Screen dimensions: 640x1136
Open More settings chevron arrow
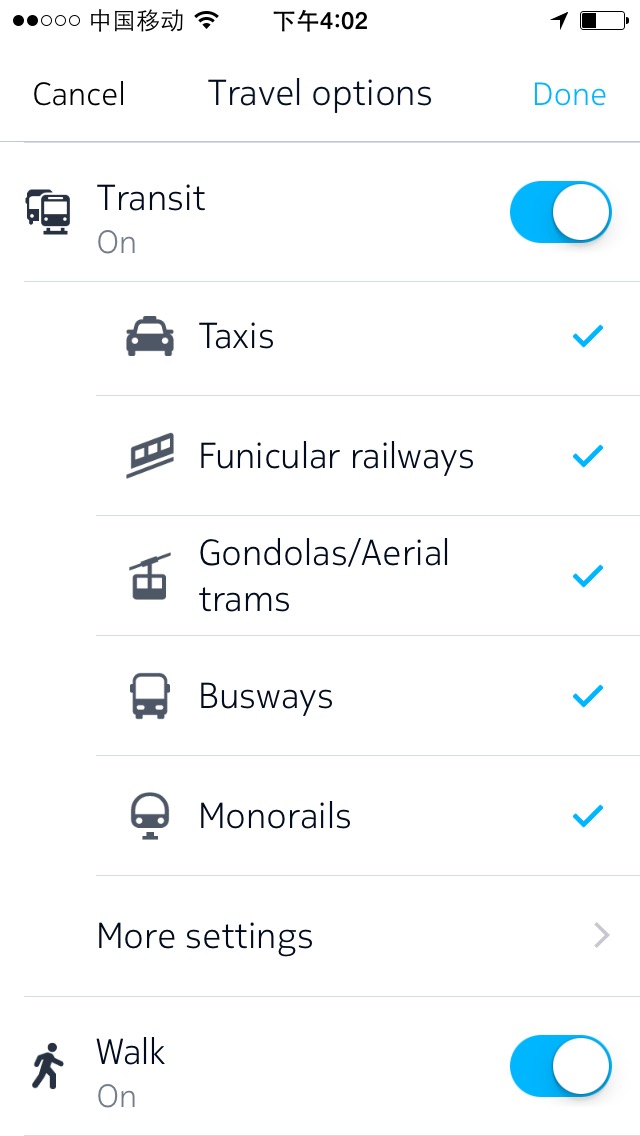click(x=602, y=935)
